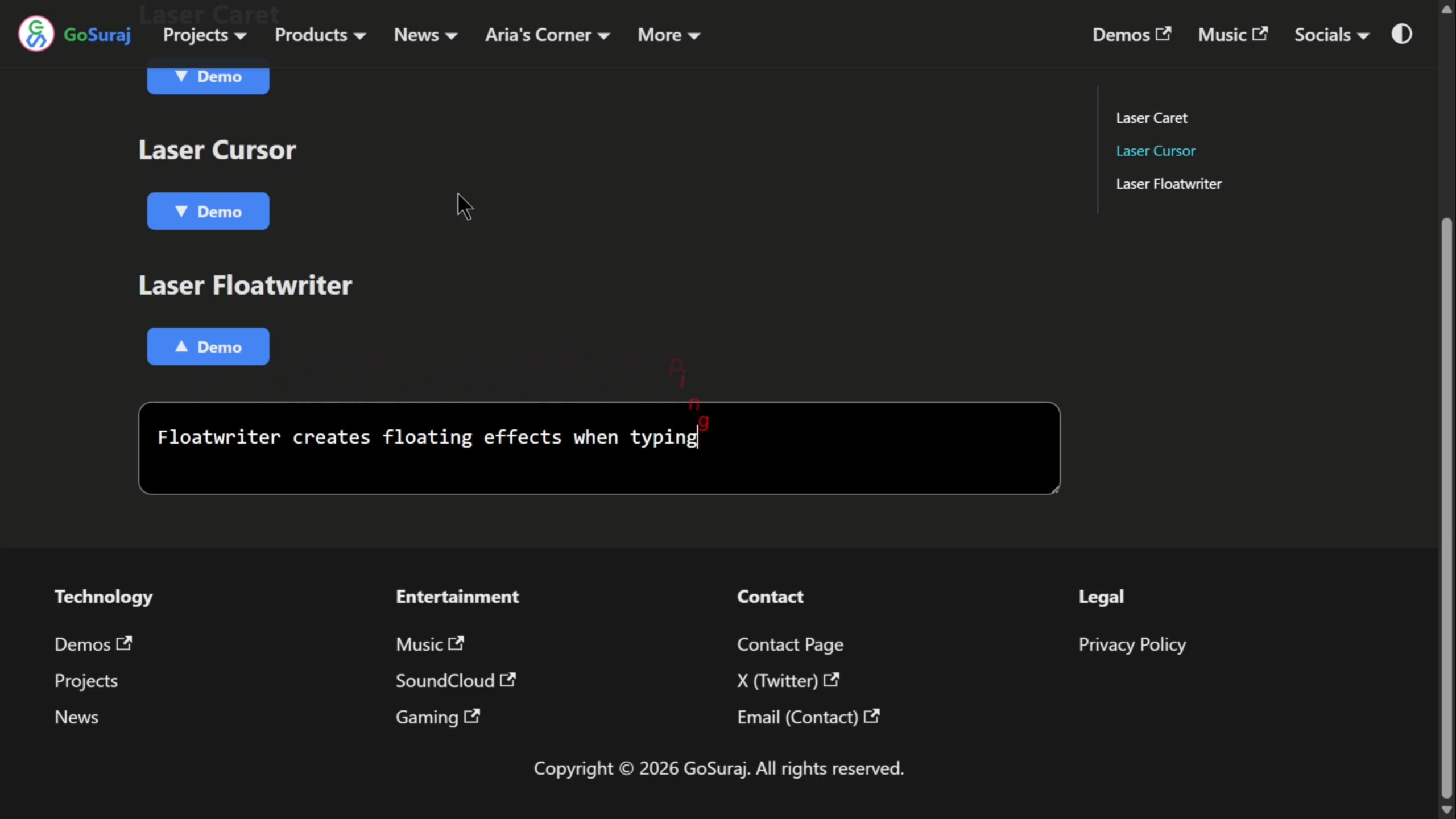Open Gaming external link in footer
Screen dimensions: 1456x819
(437, 717)
